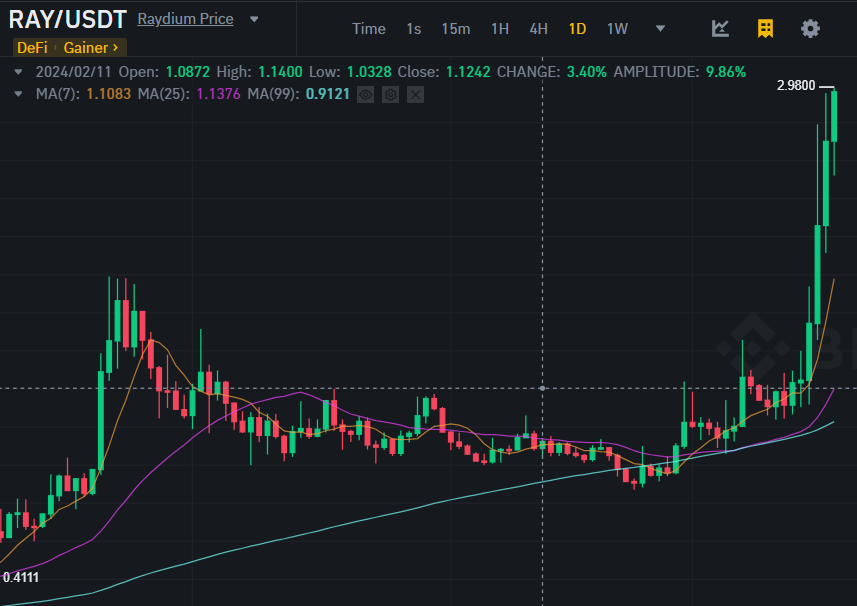Screen dimensions: 857x606
Task: Open the technical indicators chart icon
Action: tap(720, 28)
